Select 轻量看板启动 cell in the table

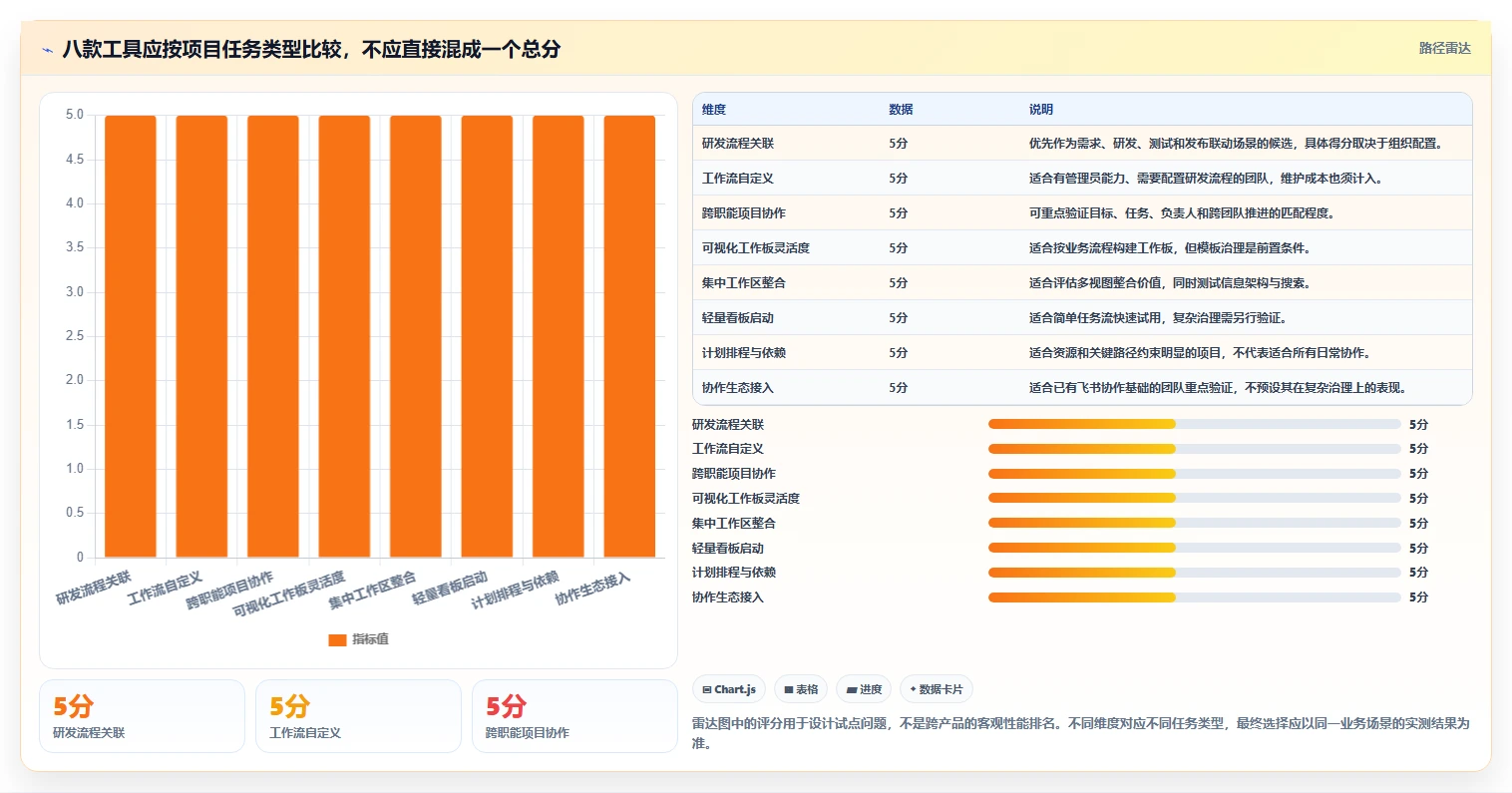tap(738, 318)
